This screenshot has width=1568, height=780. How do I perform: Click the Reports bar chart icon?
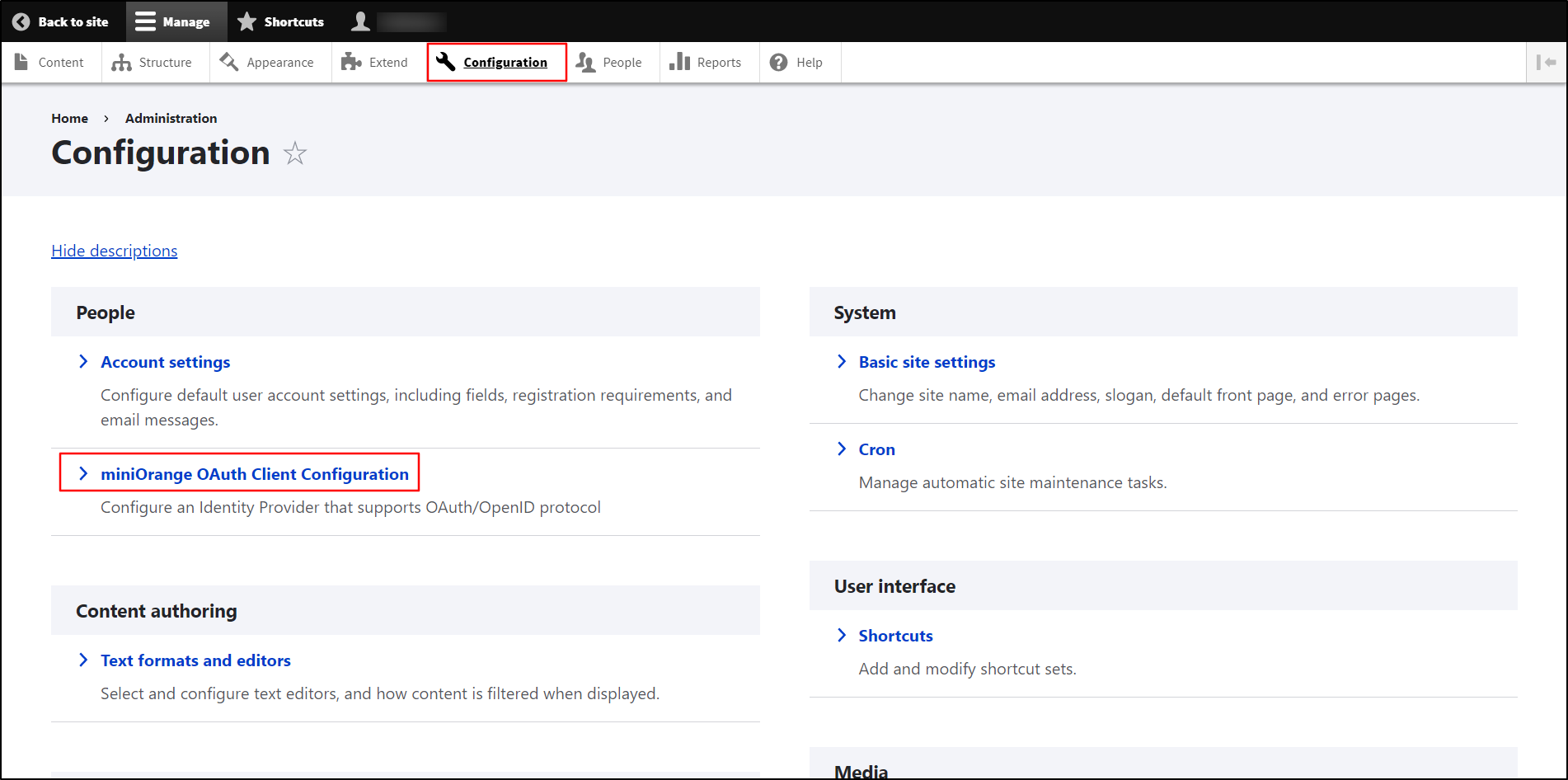(x=679, y=62)
